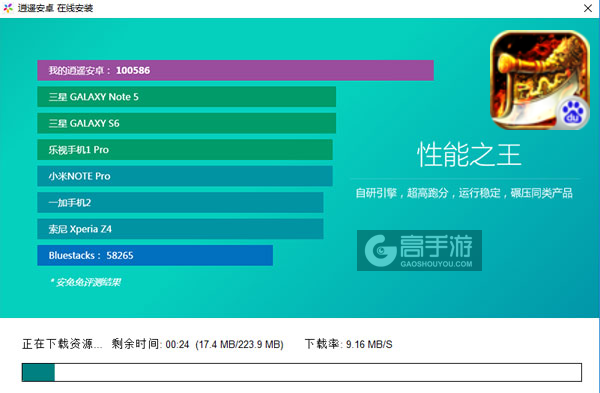Select the 乐视手机1 Pro bar
Screen dimensions: 600x393
[185, 150]
